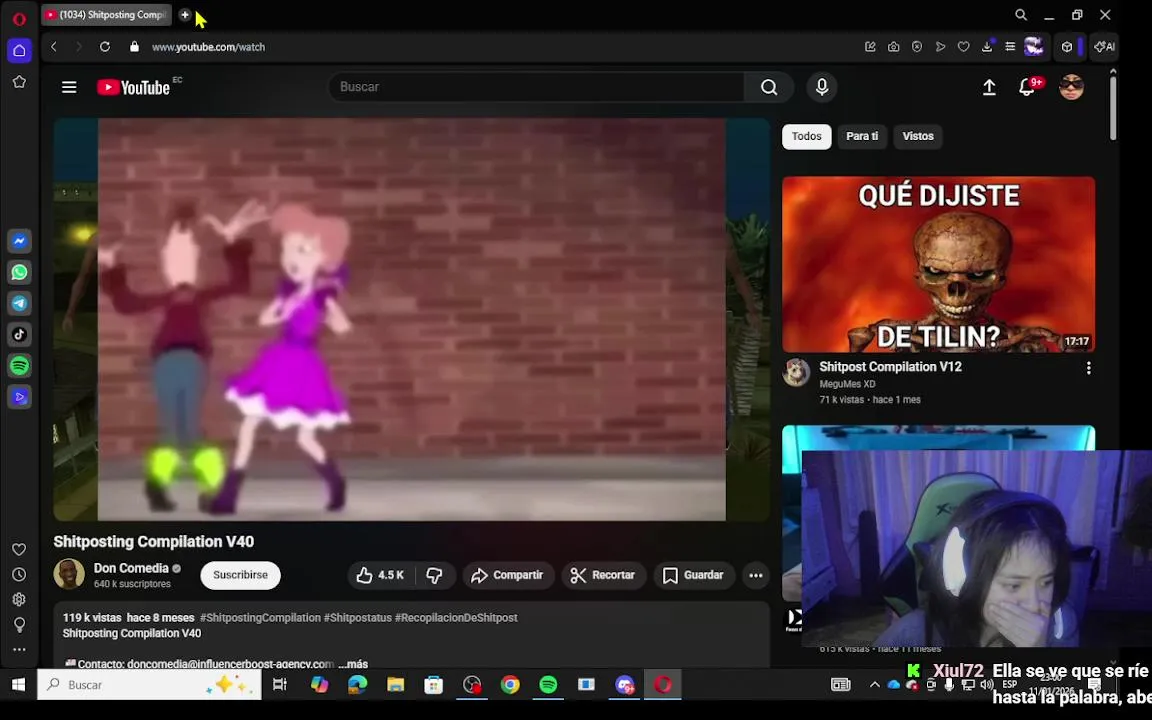1152x720 pixels.
Task: Start voice search with microphone
Action: click(x=822, y=87)
